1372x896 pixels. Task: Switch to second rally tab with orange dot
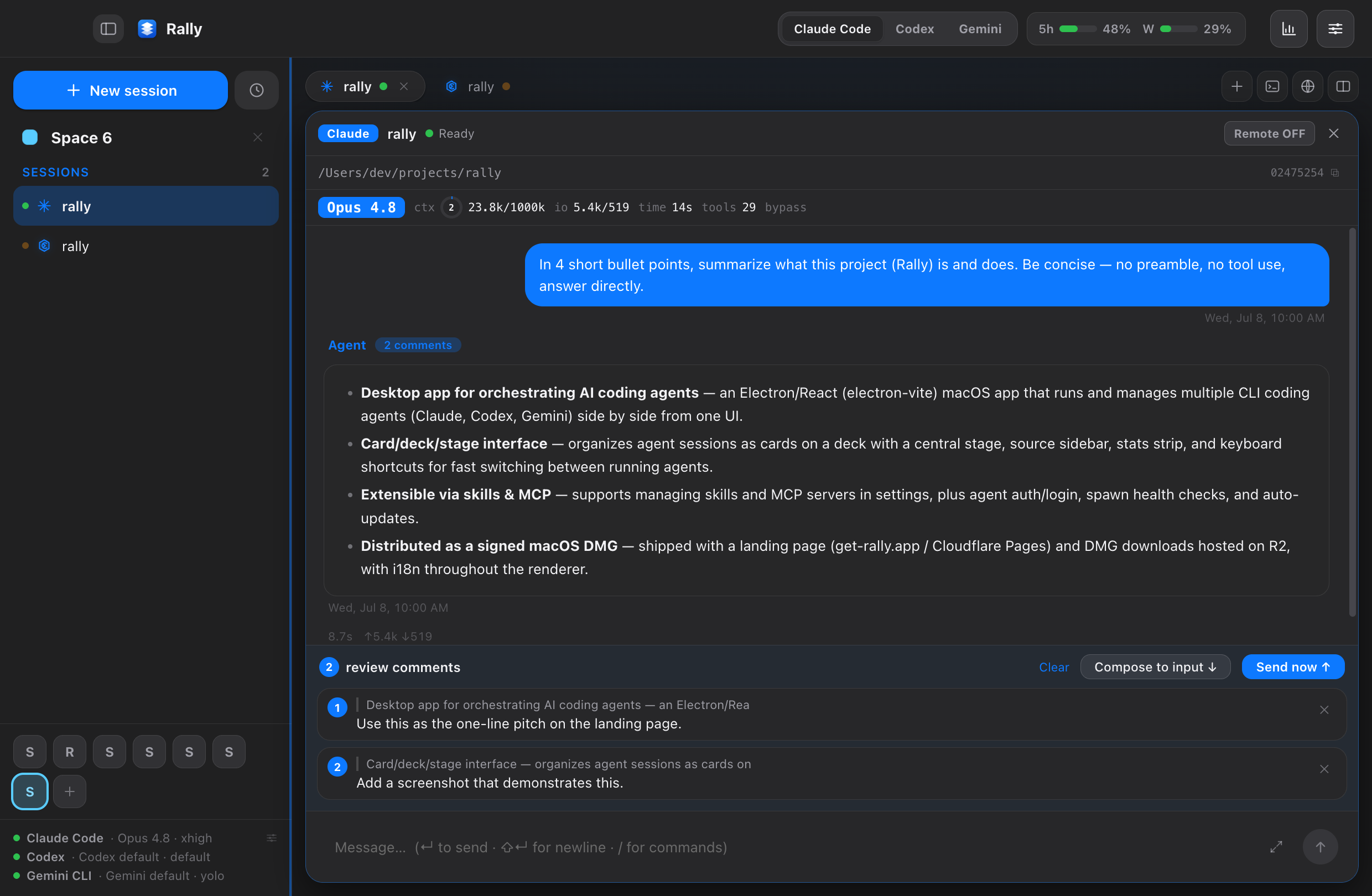tap(479, 86)
